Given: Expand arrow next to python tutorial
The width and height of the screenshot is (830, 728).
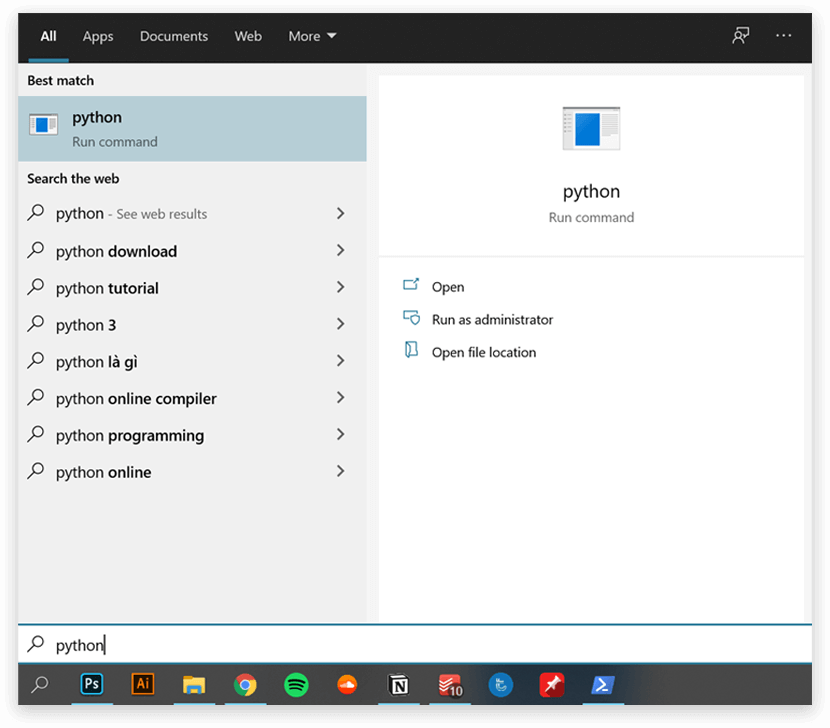Looking at the screenshot, I should pyautogui.click(x=340, y=288).
